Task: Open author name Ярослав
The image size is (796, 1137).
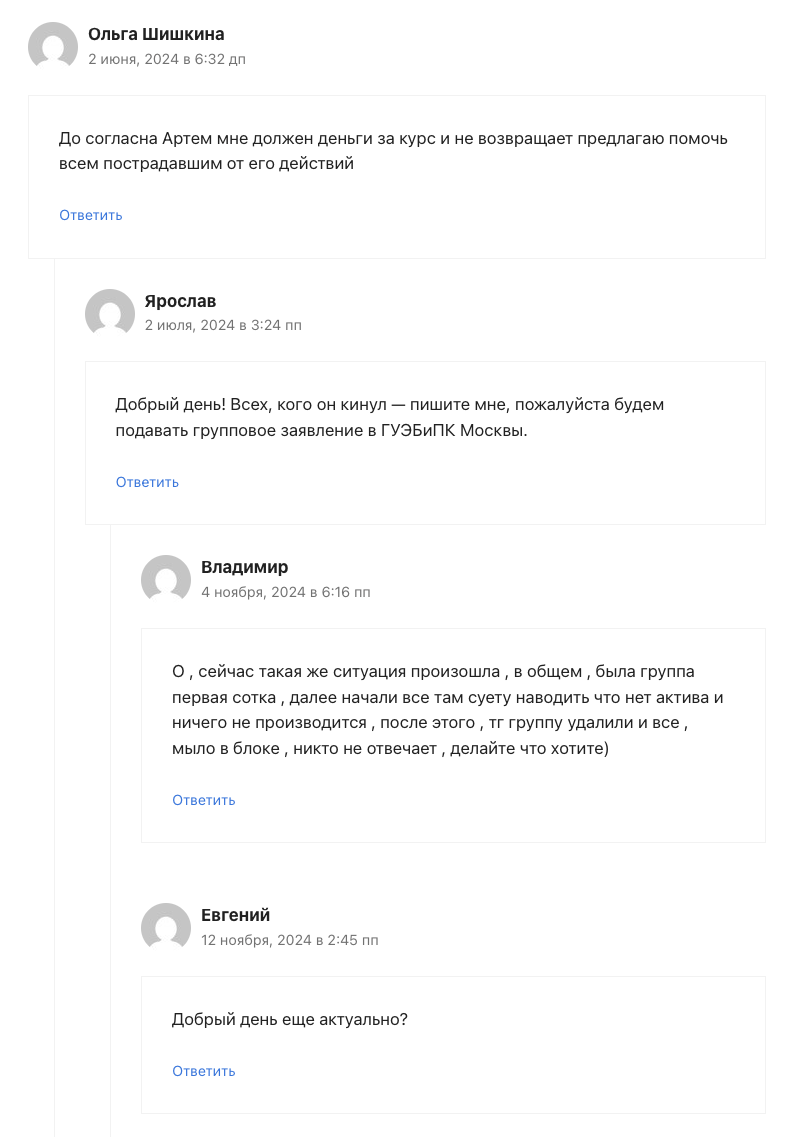Action: pyautogui.click(x=180, y=301)
